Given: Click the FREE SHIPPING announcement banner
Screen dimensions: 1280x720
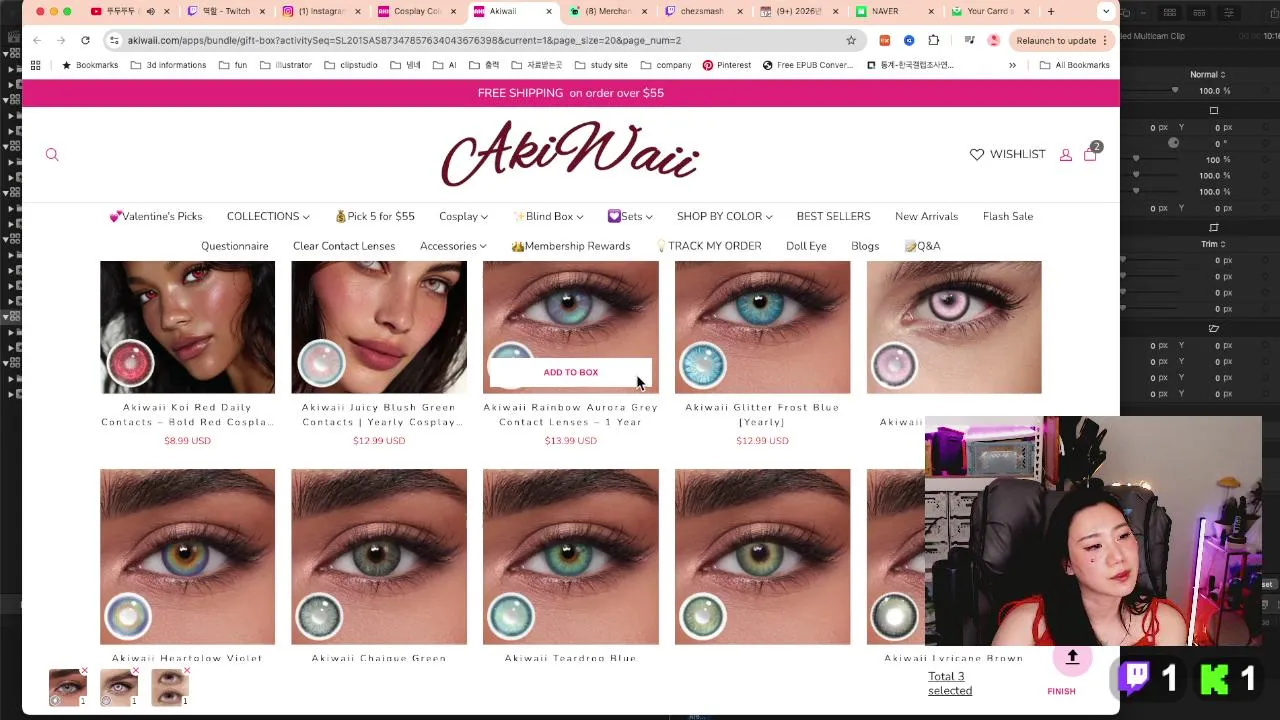Looking at the screenshot, I should 570,93.
